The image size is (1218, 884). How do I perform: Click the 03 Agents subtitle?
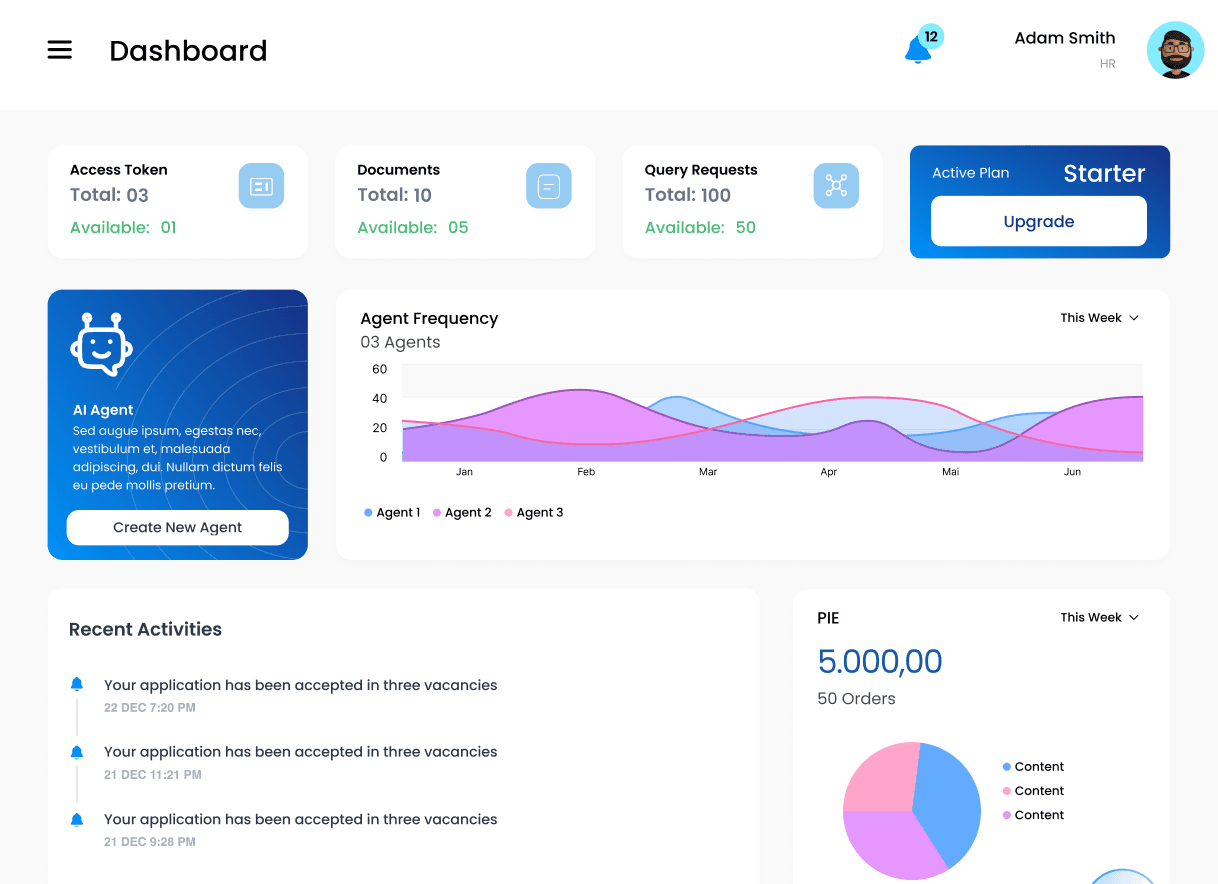[400, 342]
